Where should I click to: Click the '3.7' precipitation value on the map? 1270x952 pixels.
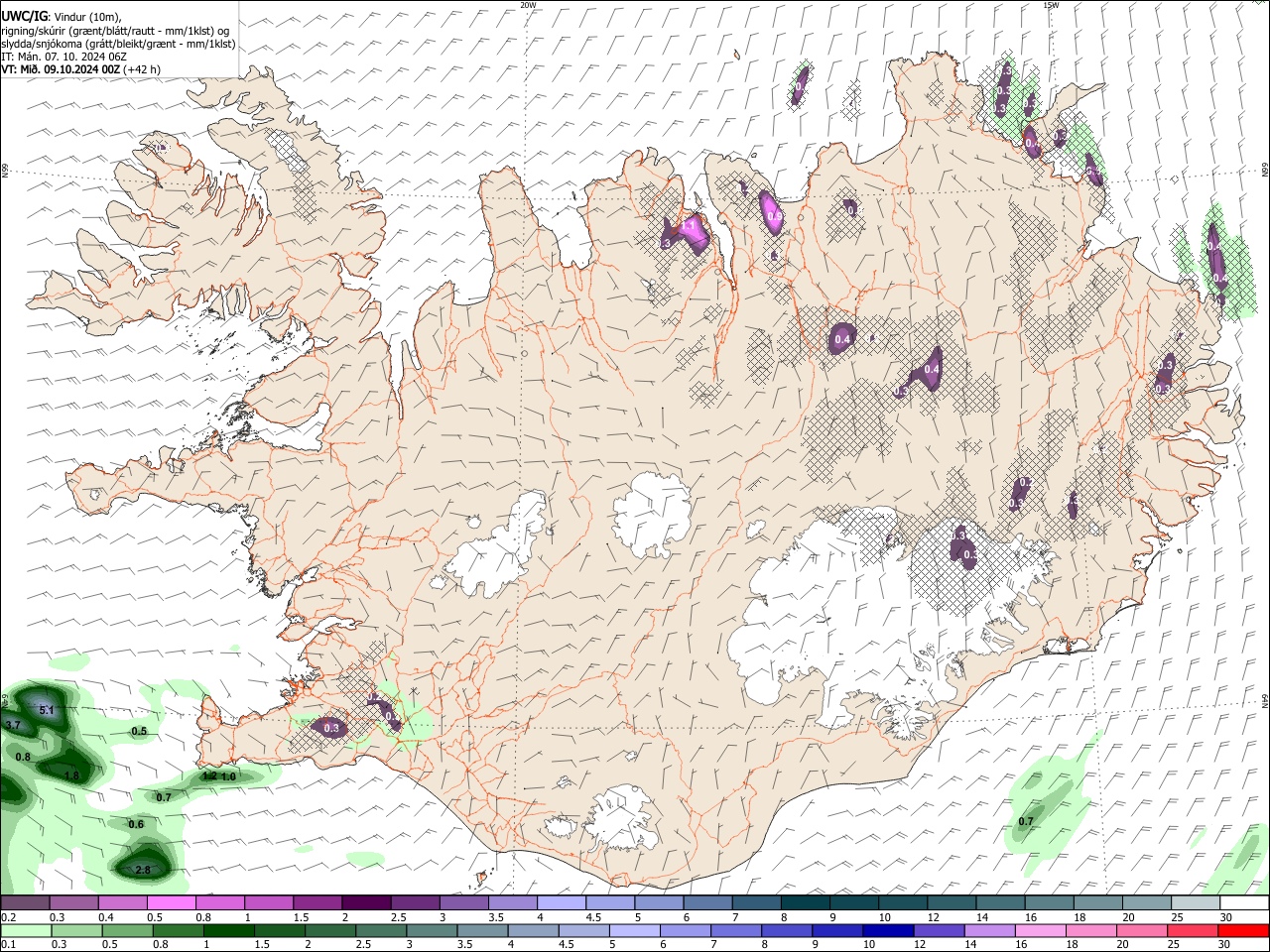point(13,726)
